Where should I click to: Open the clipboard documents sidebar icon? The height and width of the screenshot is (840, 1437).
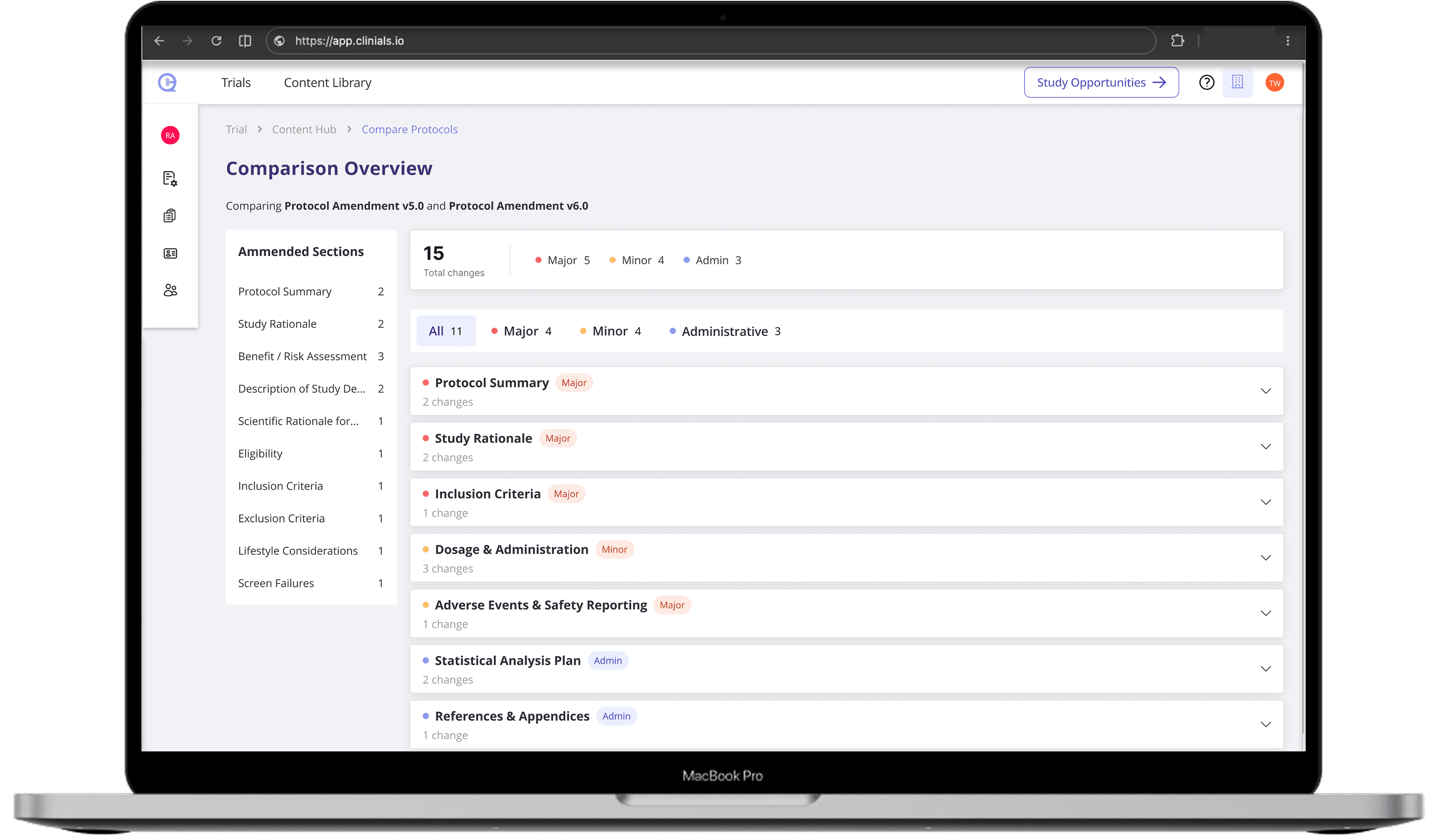[x=170, y=215]
